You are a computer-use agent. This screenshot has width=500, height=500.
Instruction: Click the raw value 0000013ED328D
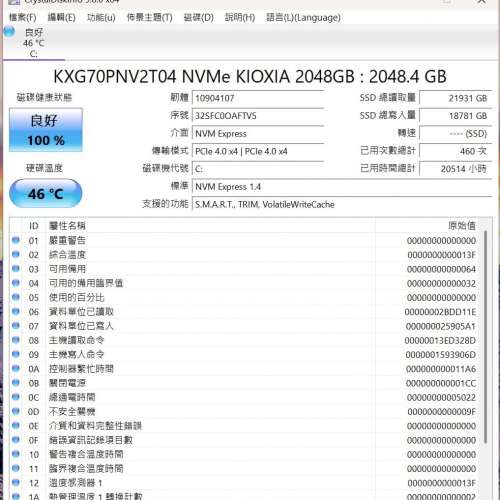pos(440,340)
